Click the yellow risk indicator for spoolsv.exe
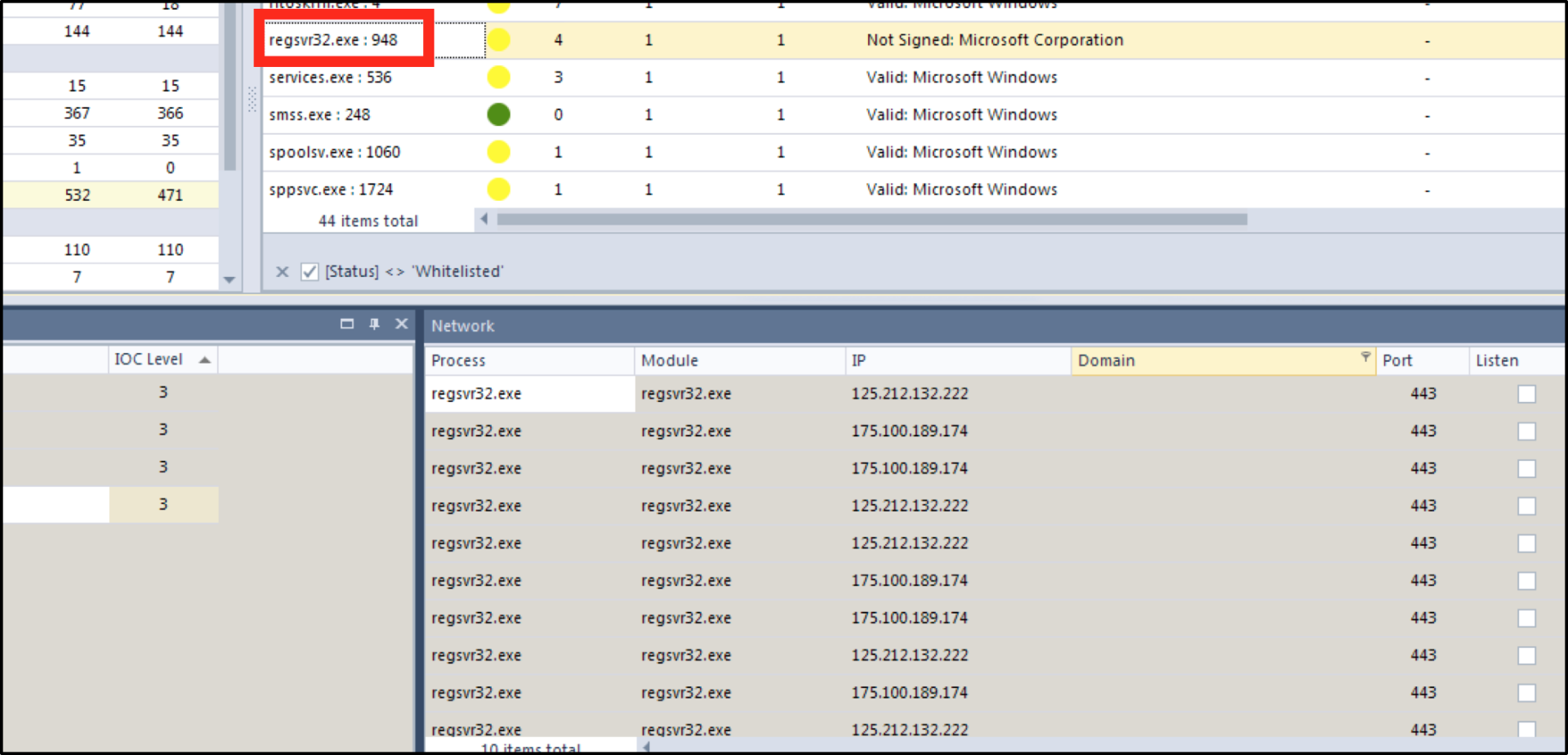 (498, 152)
